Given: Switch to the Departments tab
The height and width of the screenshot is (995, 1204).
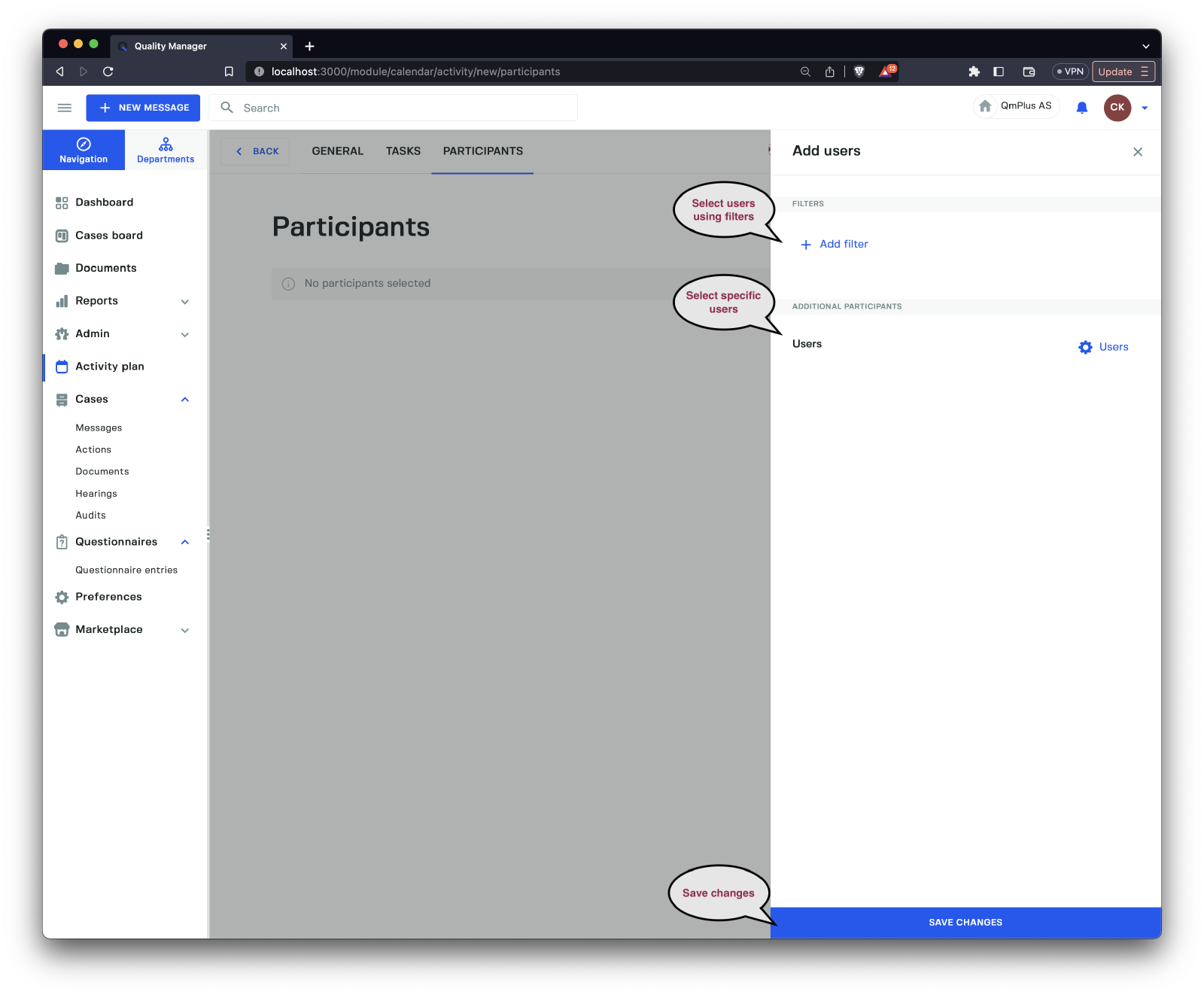Looking at the screenshot, I should point(166,150).
